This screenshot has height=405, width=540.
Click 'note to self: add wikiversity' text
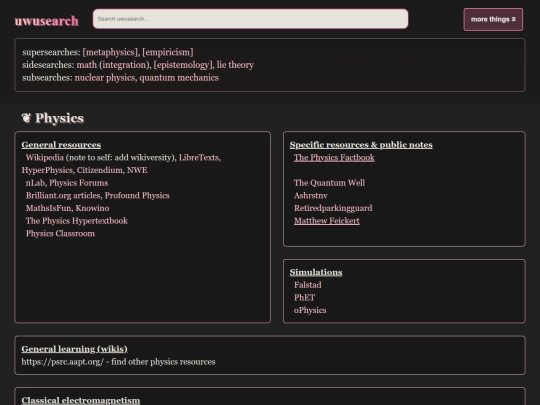coord(121,157)
